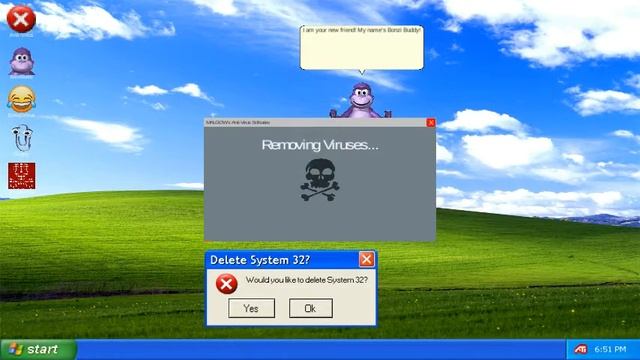This screenshot has height=360, width=640.
Task: Open the purple Bonzi Buddy desktop icon
Action: click(x=22, y=62)
